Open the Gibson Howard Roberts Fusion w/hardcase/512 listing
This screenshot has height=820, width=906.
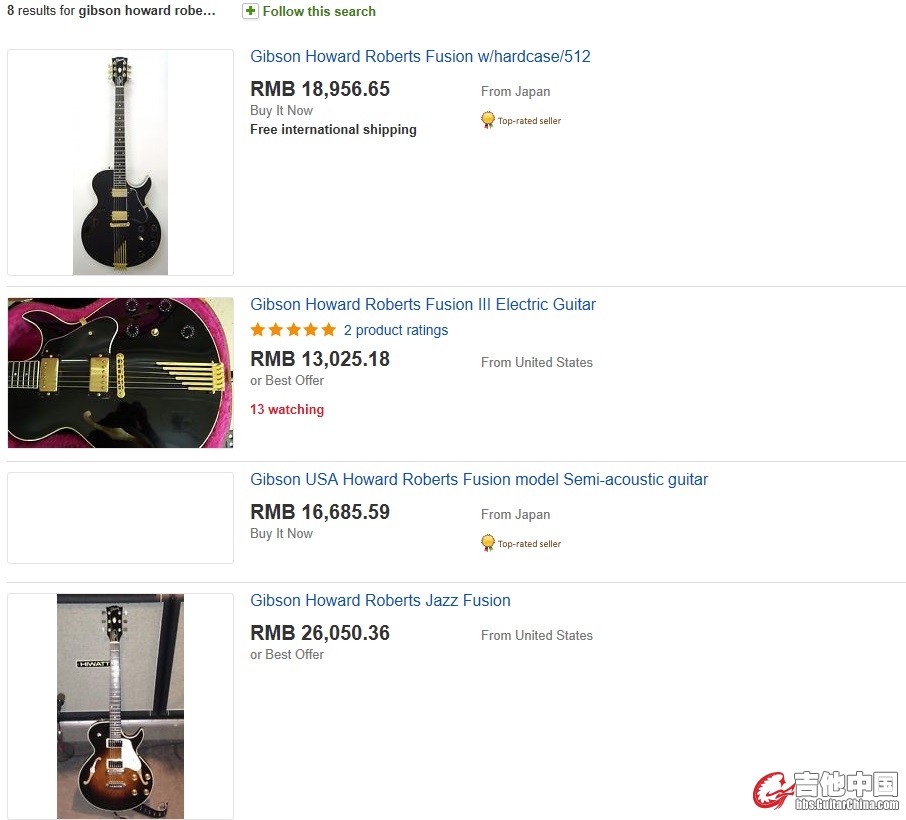(x=420, y=56)
